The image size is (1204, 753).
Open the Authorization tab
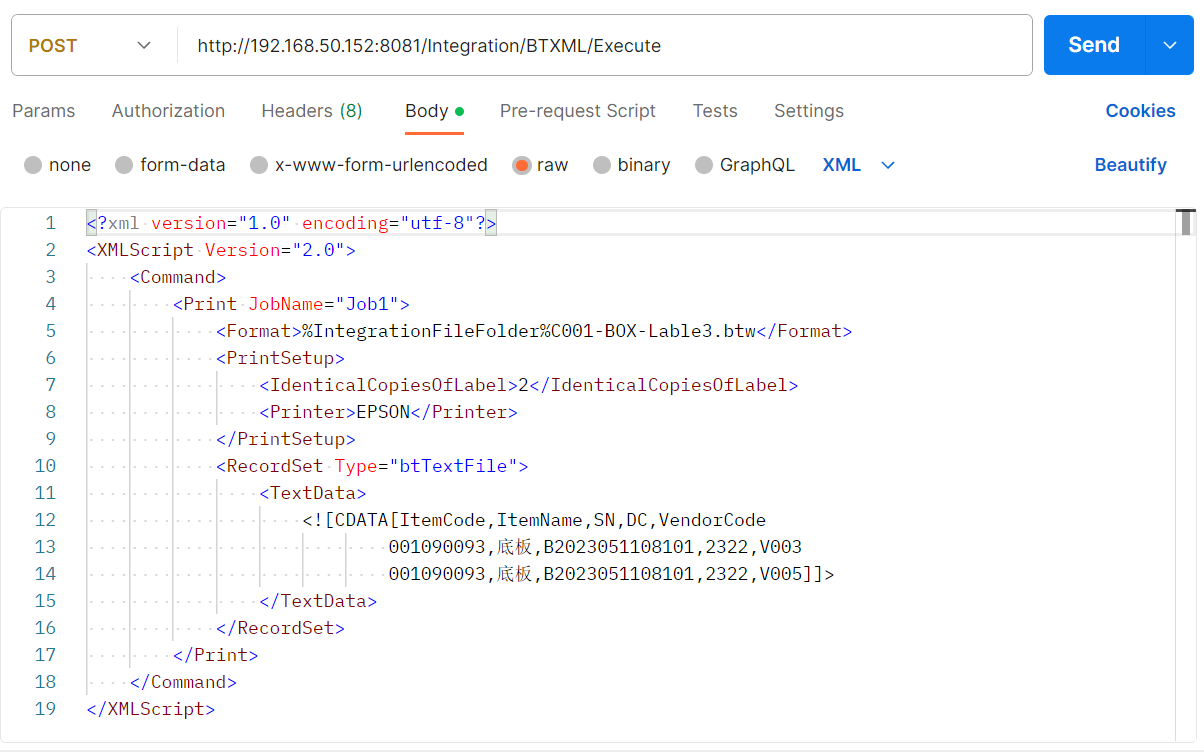[x=168, y=111]
